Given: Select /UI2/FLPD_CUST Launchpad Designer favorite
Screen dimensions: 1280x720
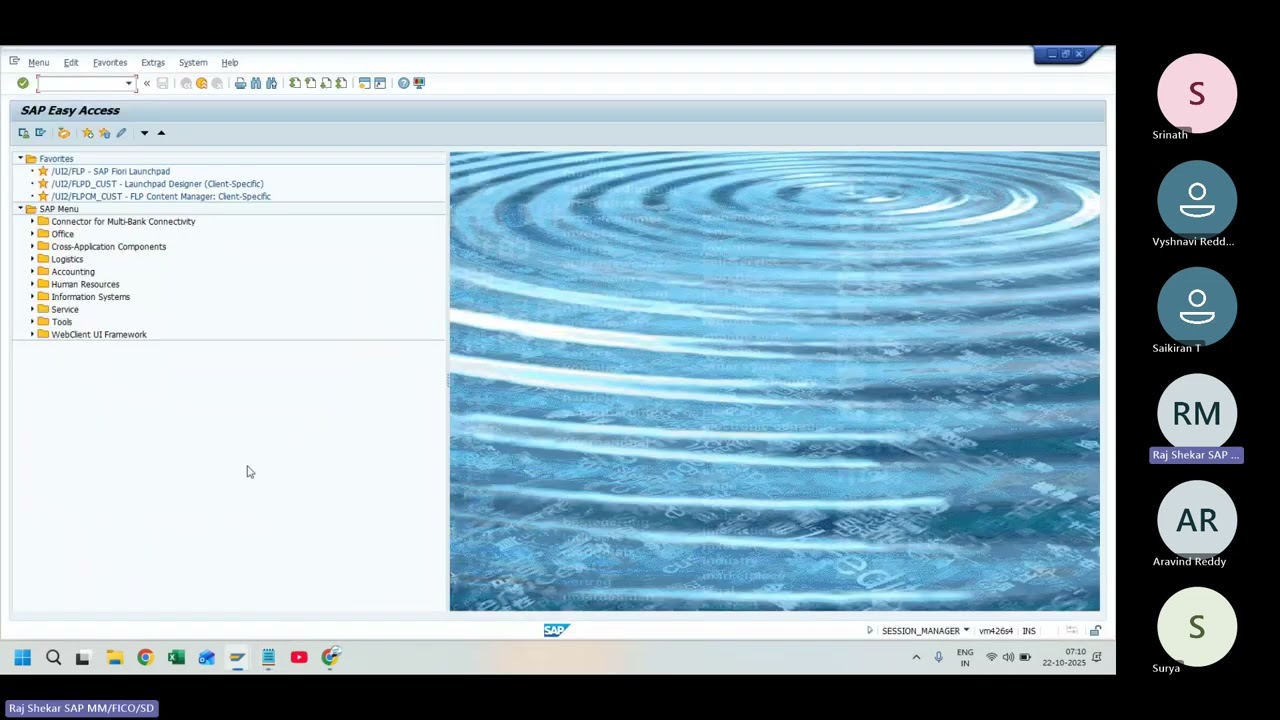Looking at the screenshot, I should (158, 184).
